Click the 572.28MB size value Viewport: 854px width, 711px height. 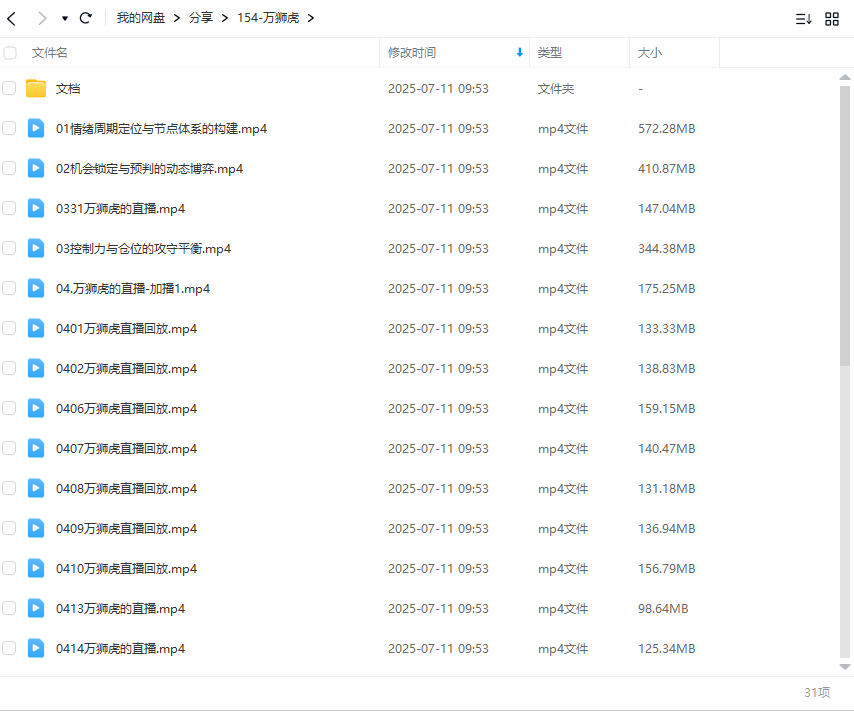pyautogui.click(x=667, y=129)
